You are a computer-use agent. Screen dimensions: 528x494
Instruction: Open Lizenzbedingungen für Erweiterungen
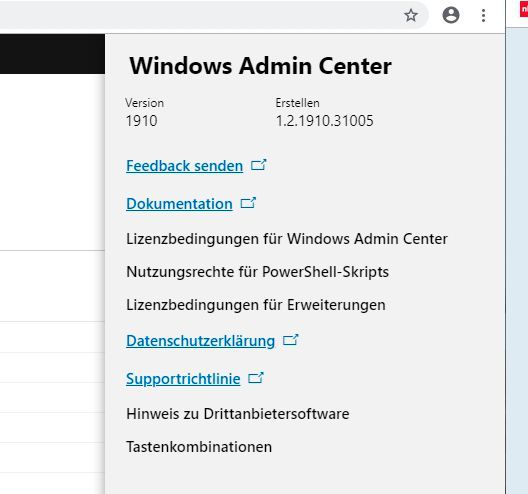pos(256,305)
